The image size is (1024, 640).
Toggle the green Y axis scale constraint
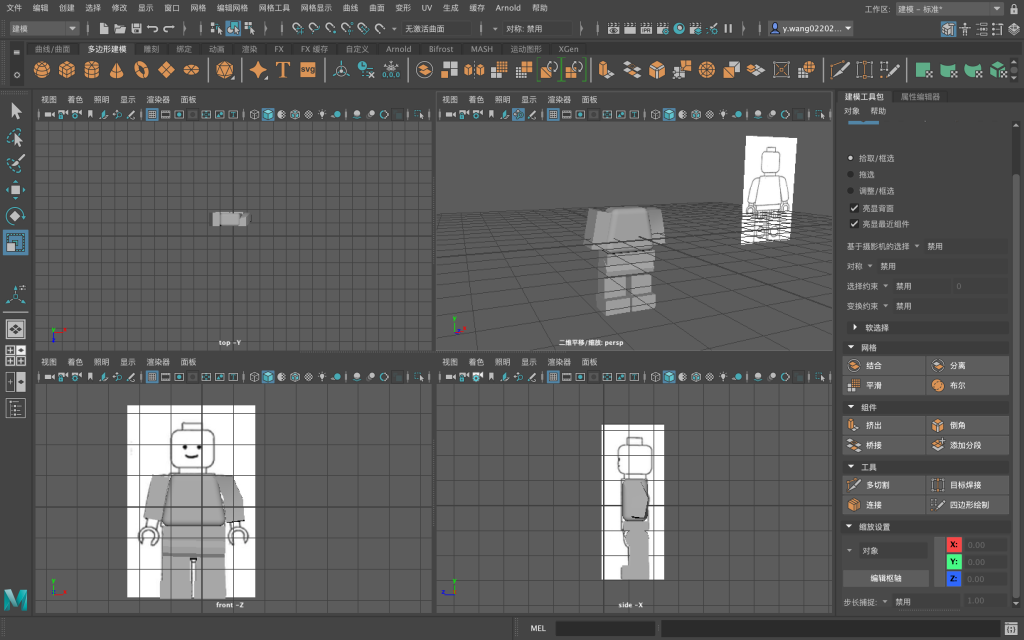[x=953, y=562]
